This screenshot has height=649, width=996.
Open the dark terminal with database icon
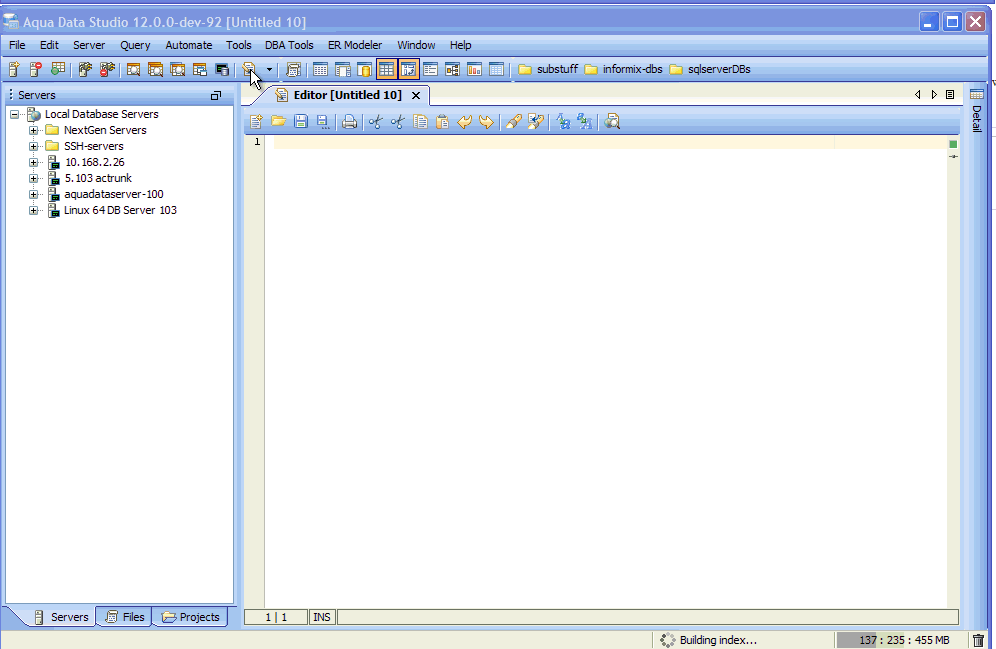point(222,69)
